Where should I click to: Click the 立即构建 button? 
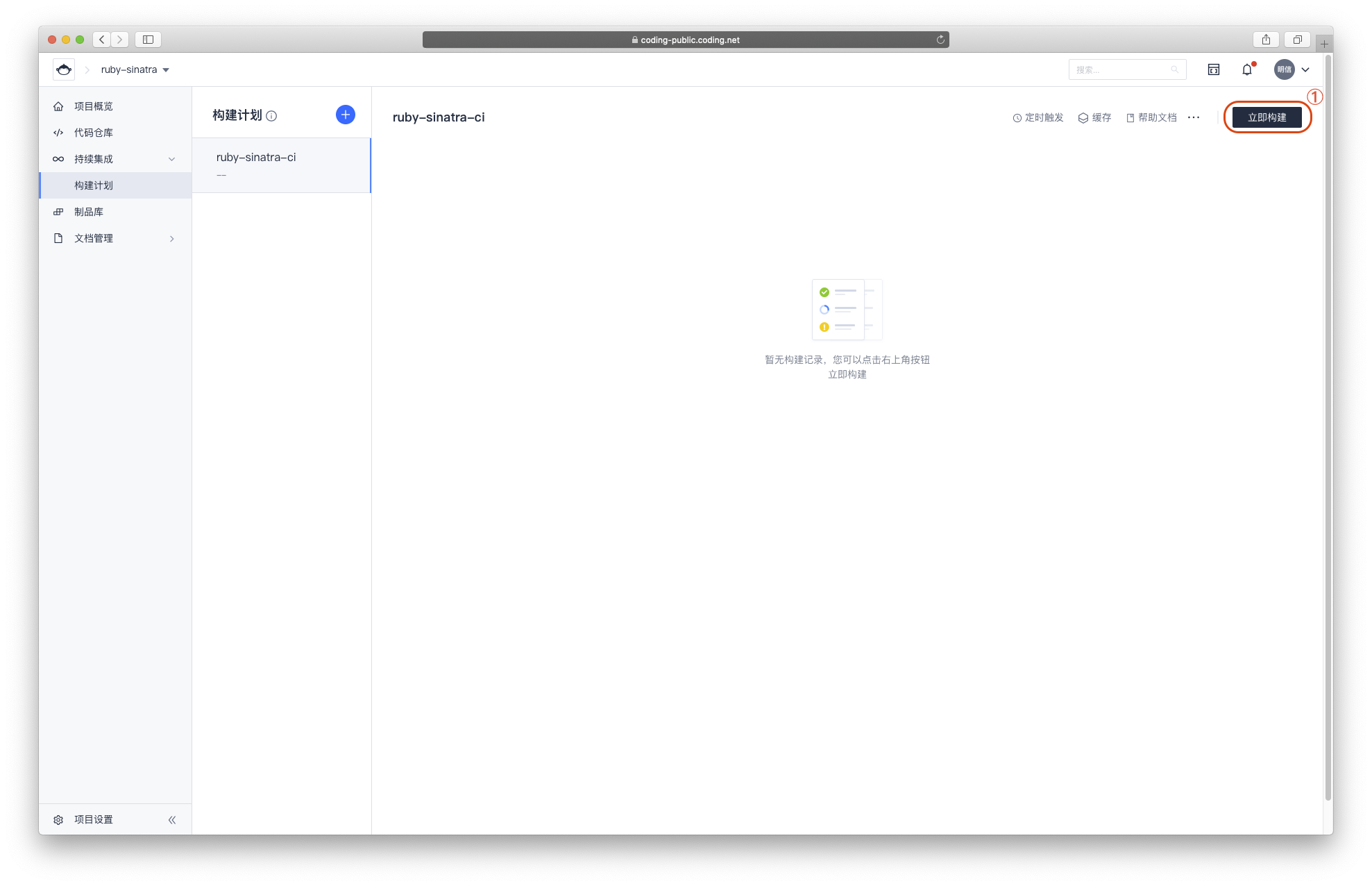(1267, 117)
